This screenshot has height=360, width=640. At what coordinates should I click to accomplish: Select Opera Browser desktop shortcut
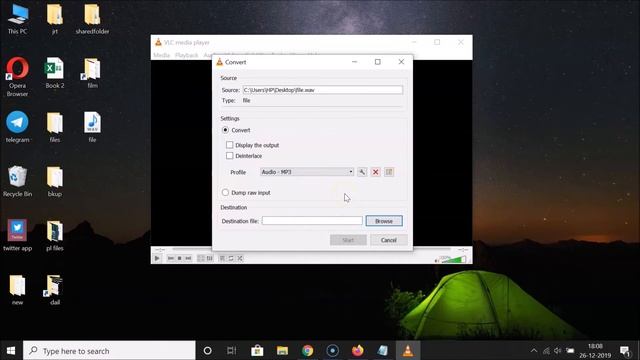click(18, 77)
